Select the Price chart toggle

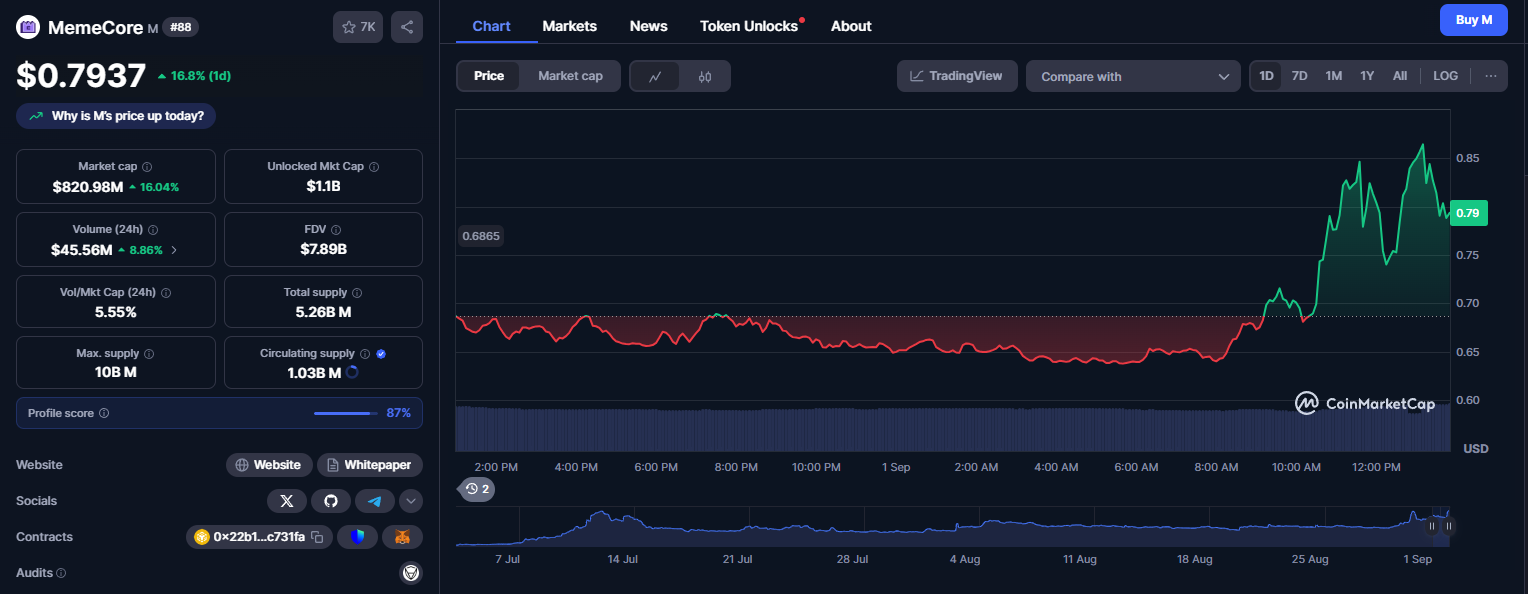tap(489, 76)
